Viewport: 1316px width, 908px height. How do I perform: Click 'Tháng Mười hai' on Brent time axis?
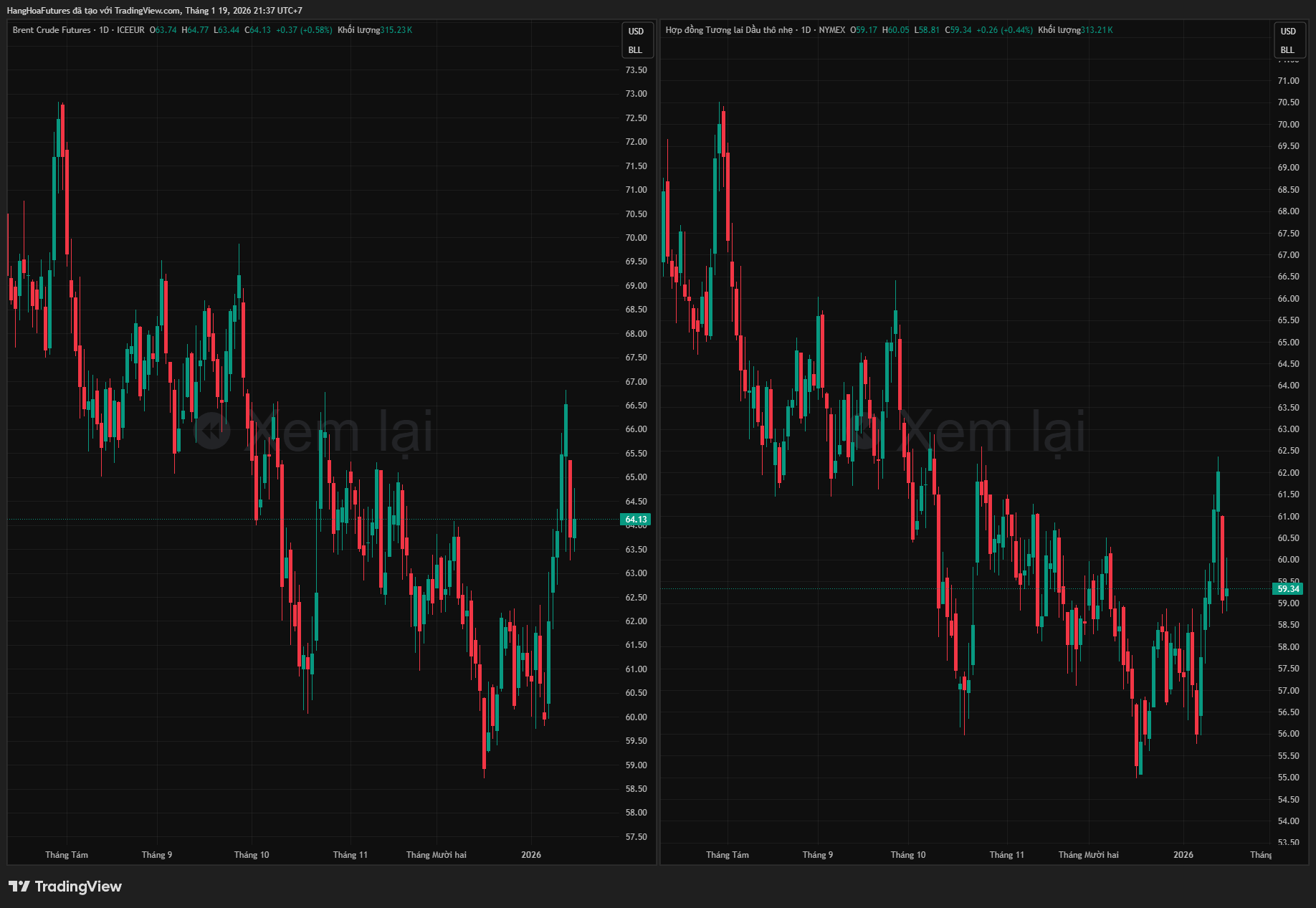[x=436, y=855]
